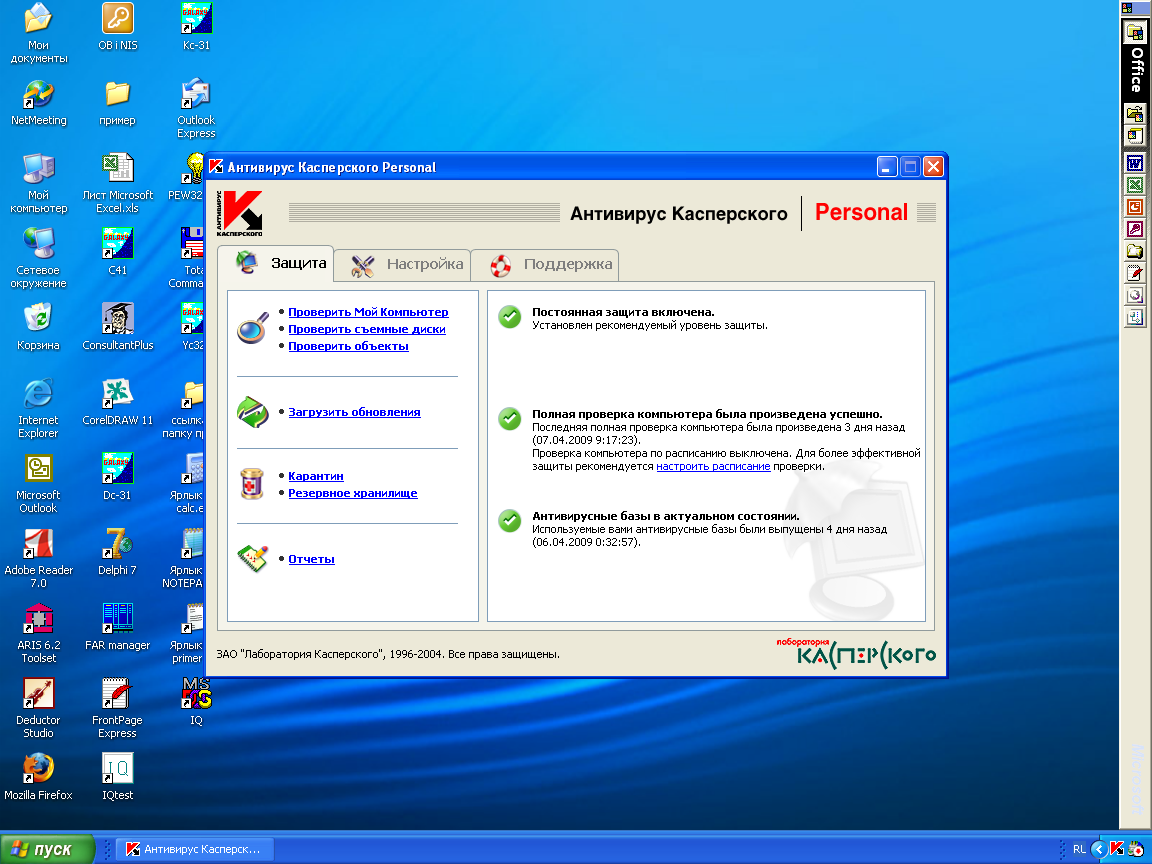The image size is (1152, 864).
Task: Click the Kaspersky K logo in window header
Action: tap(240, 213)
